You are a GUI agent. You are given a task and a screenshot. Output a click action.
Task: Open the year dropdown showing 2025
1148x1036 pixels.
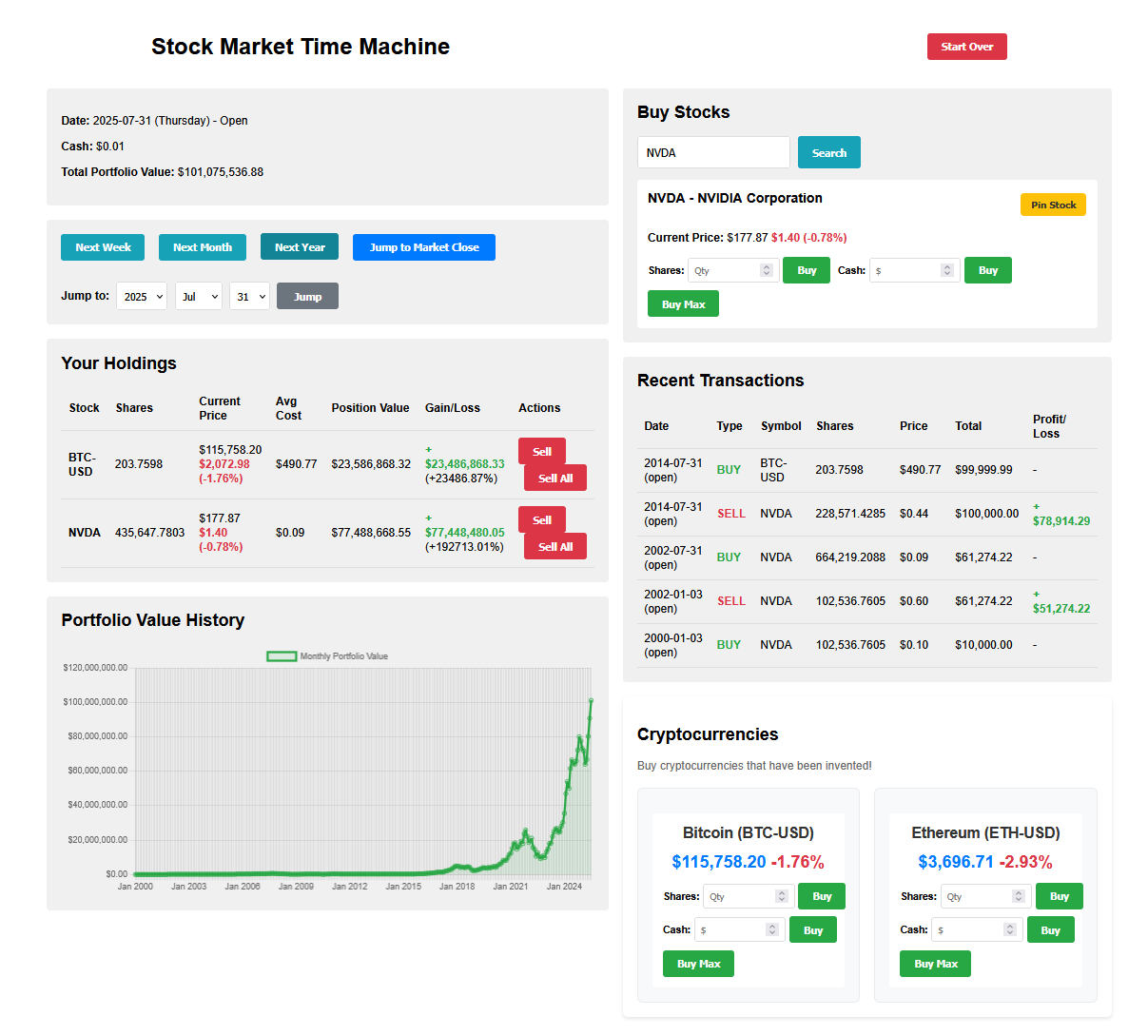[x=142, y=297]
